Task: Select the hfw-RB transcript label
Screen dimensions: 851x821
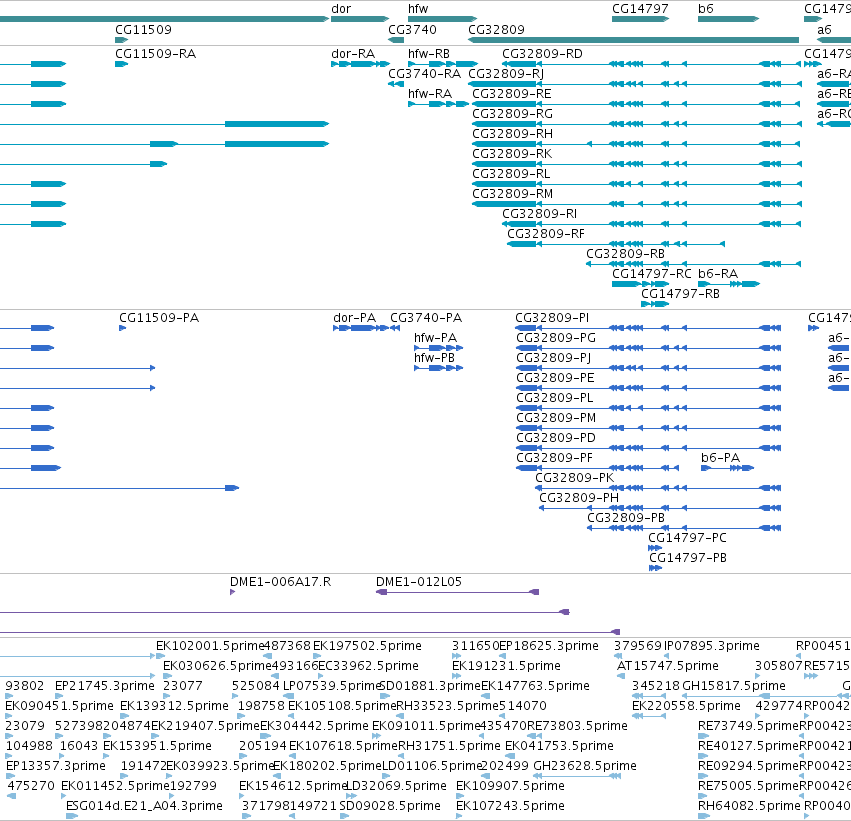Action: 429,54
